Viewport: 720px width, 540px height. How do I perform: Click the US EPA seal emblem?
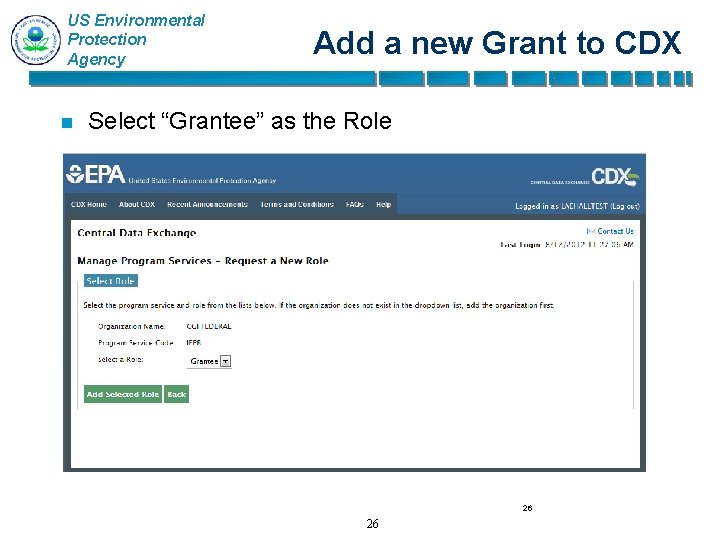point(35,39)
